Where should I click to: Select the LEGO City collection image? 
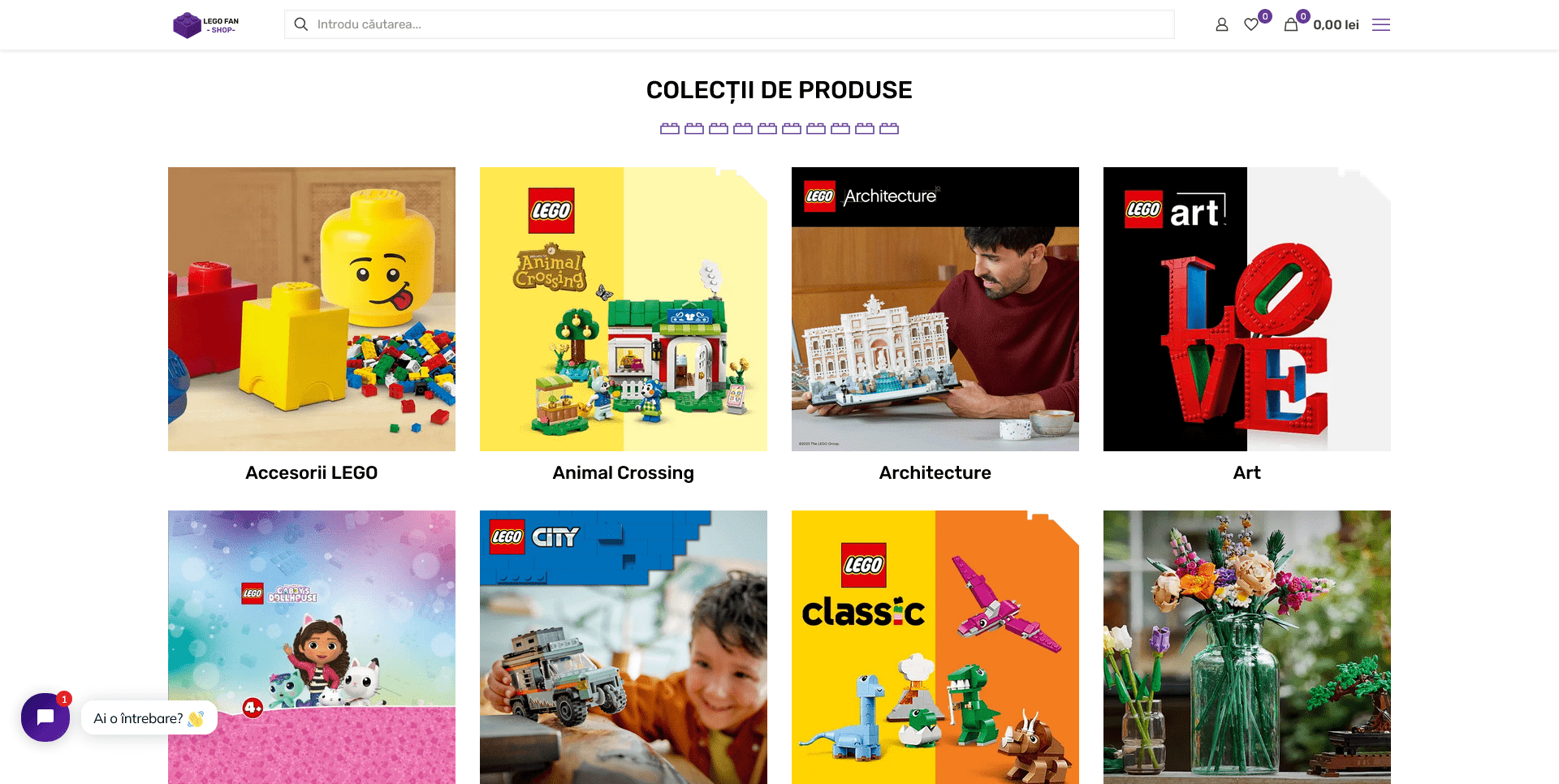click(x=624, y=647)
